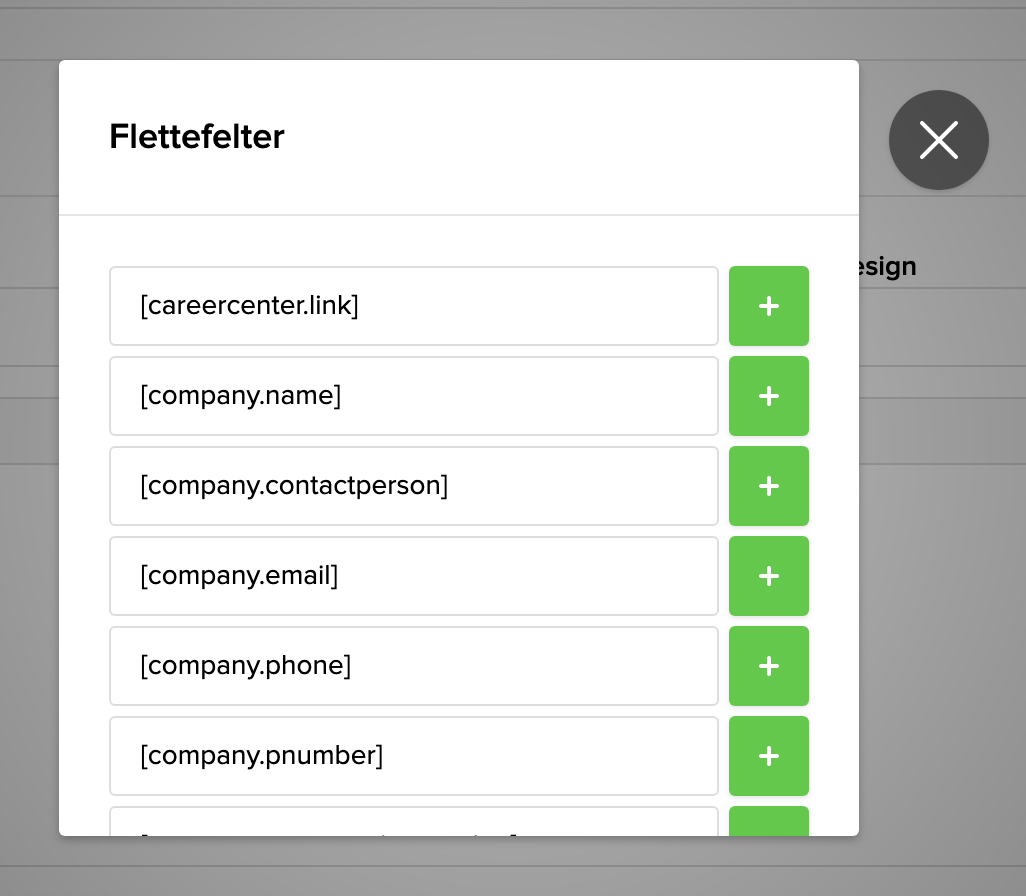
Task: Click the dimmed 'esign' text behind the modal
Action: point(885,266)
